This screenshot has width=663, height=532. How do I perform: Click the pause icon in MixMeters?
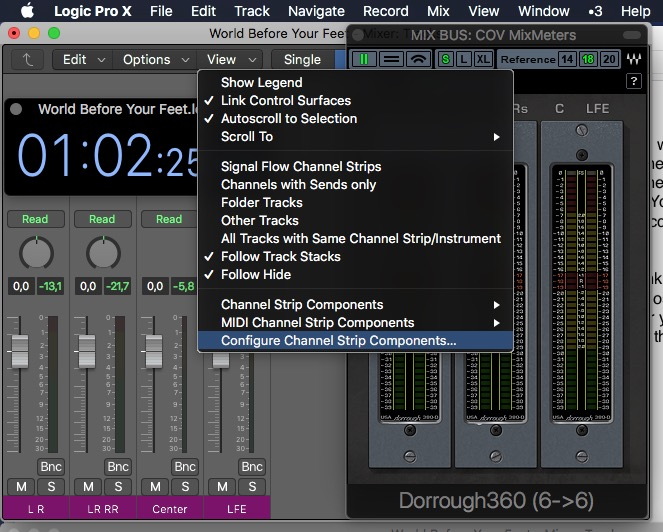click(364, 59)
